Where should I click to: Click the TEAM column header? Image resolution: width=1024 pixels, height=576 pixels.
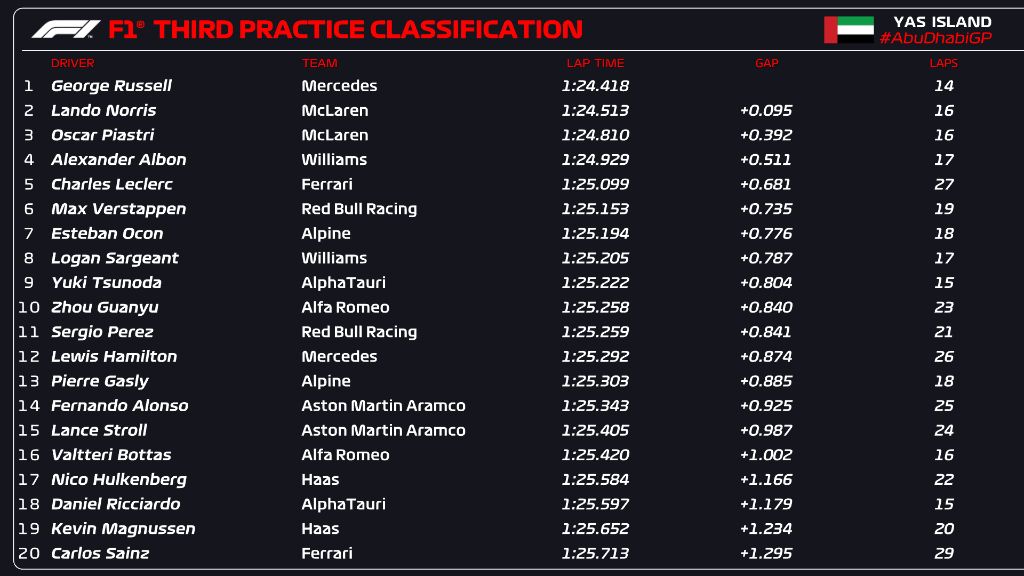coord(319,63)
